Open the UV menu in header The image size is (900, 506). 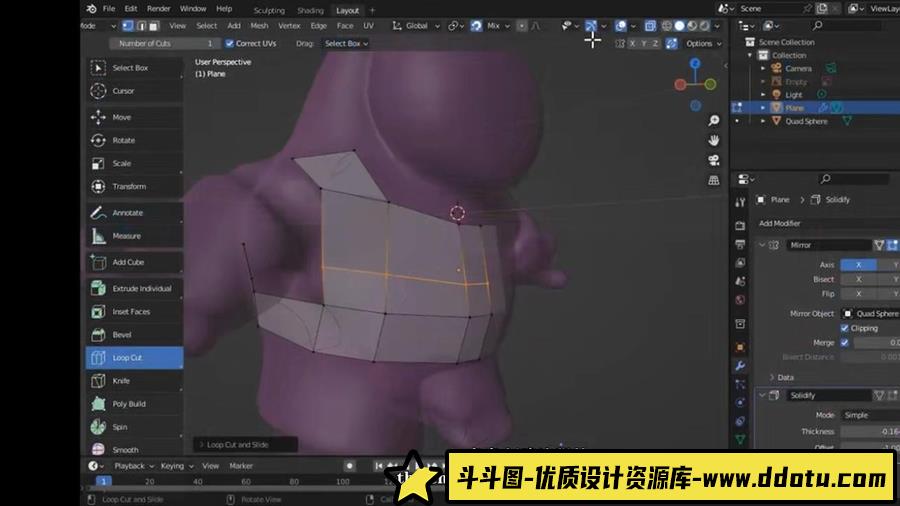tap(368, 26)
